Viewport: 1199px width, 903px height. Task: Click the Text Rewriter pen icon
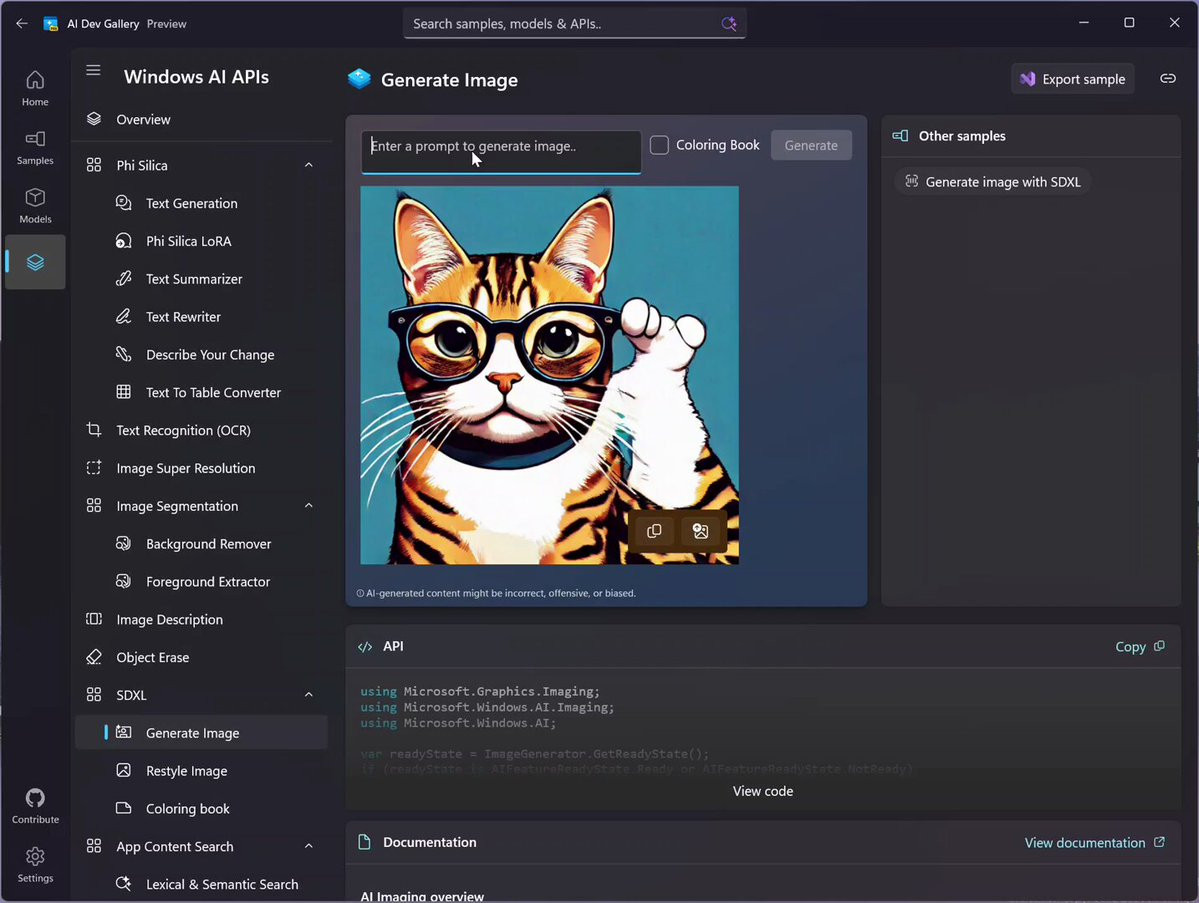pos(123,317)
